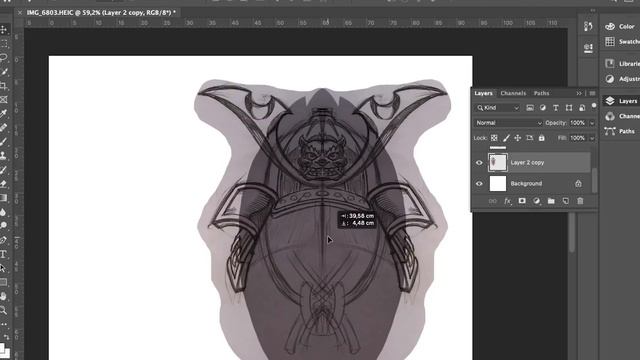Select the Background layer thumbnail
Viewport: 640px width, 360px height.
[498, 184]
